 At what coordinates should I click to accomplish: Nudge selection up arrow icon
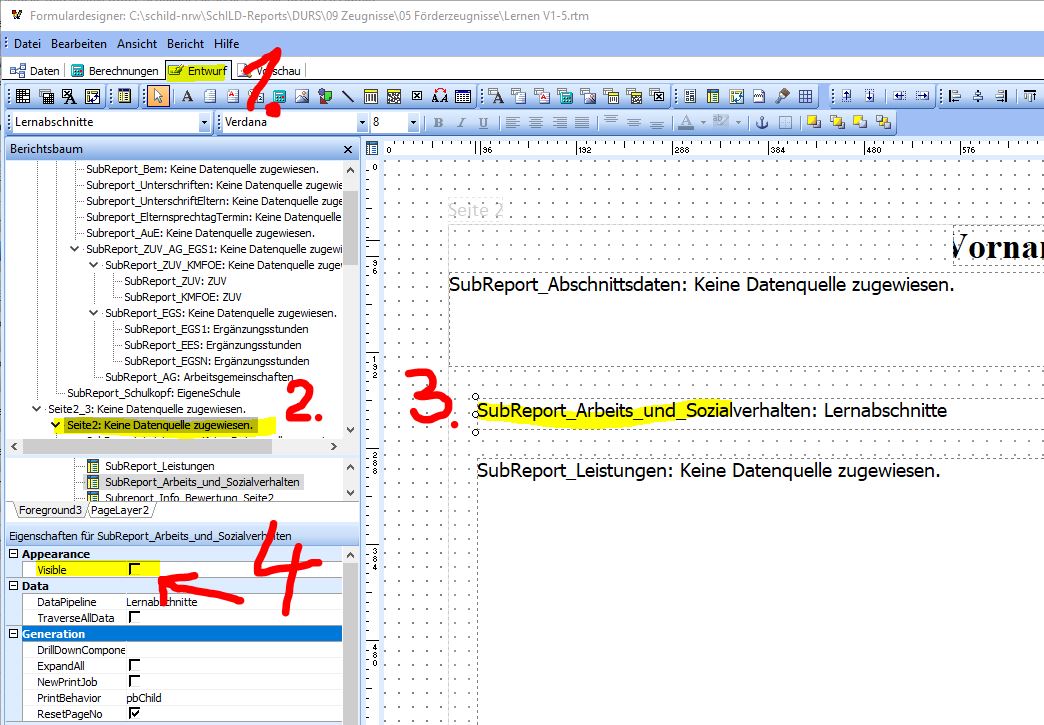click(847, 96)
